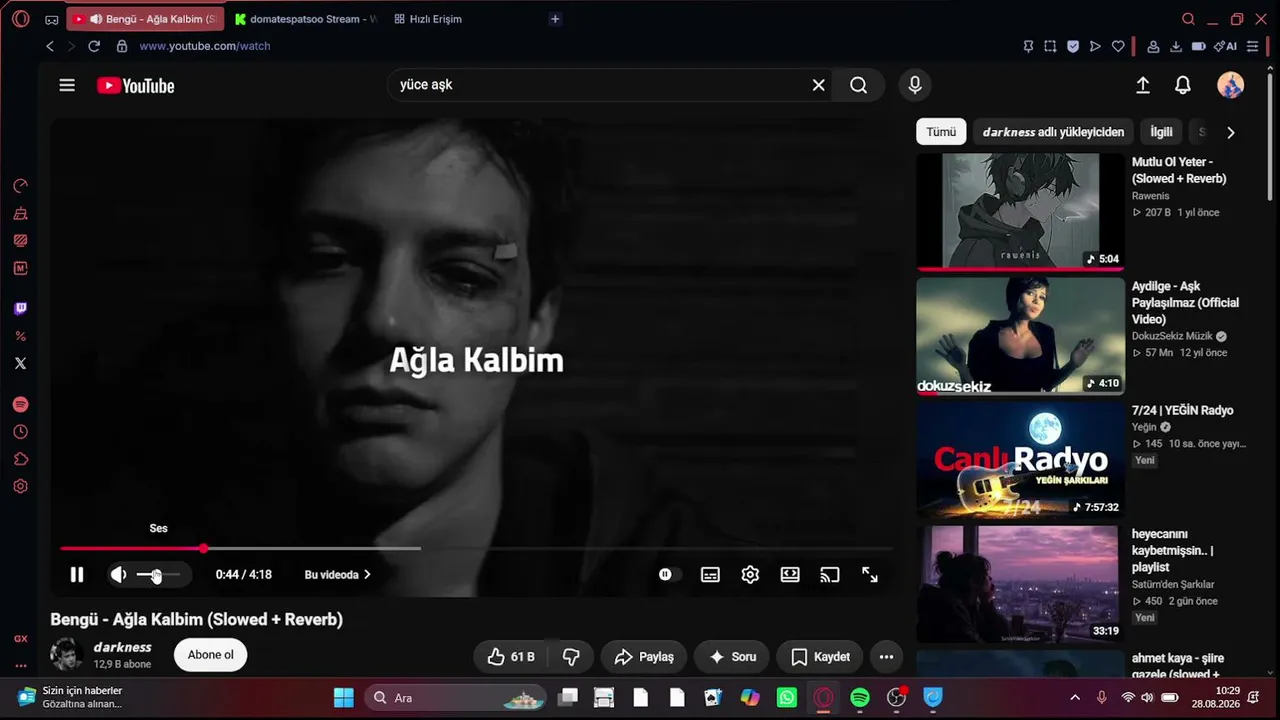Open the Twitch icon in the Opera sidebar
The height and width of the screenshot is (720, 1280).
pyautogui.click(x=20, y=309)
